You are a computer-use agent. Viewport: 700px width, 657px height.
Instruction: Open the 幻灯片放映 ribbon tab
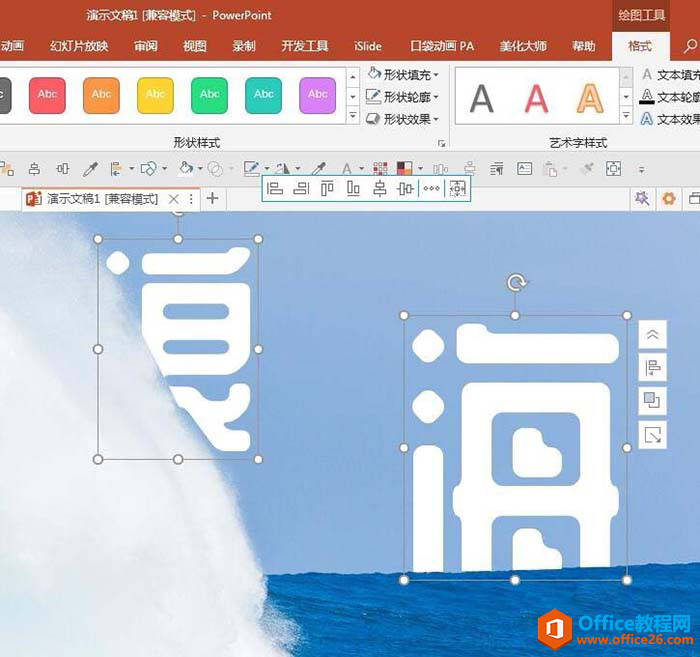pyautogui.click(x=79, y=46)
